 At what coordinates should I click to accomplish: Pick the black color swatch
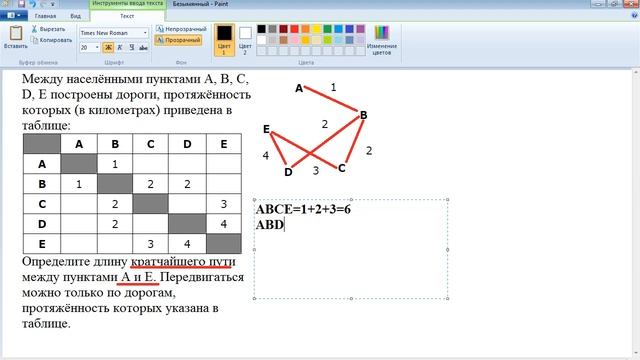pyautogui.click(x=262, y=29)
